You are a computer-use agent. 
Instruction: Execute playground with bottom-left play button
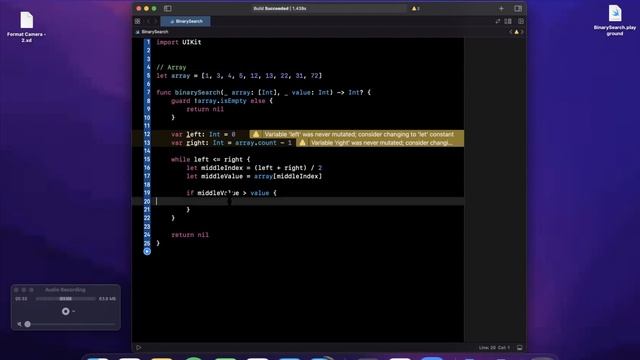[x=138, y=348]
